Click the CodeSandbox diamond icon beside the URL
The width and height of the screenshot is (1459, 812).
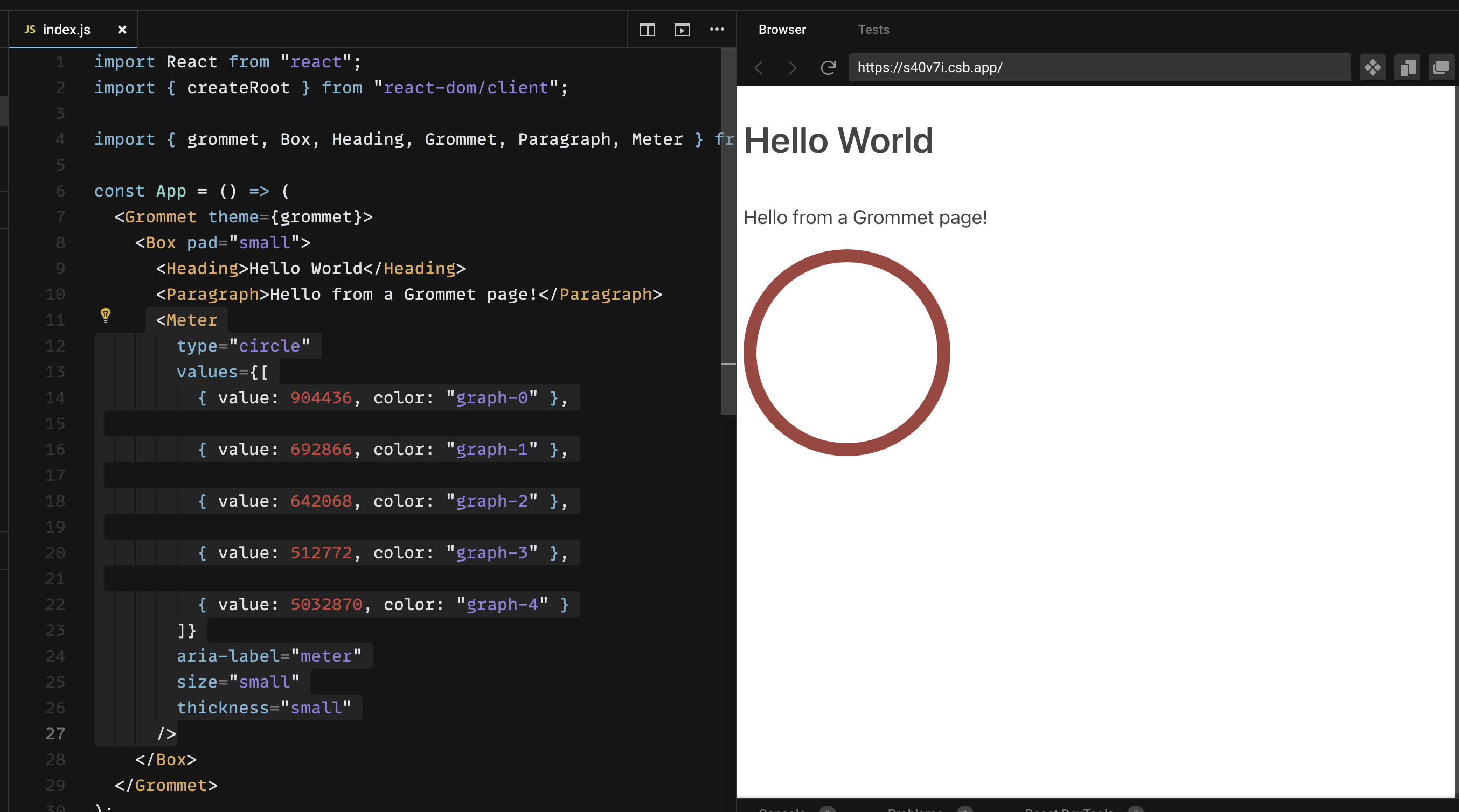pyautogui.click(x=1373, y=67)
